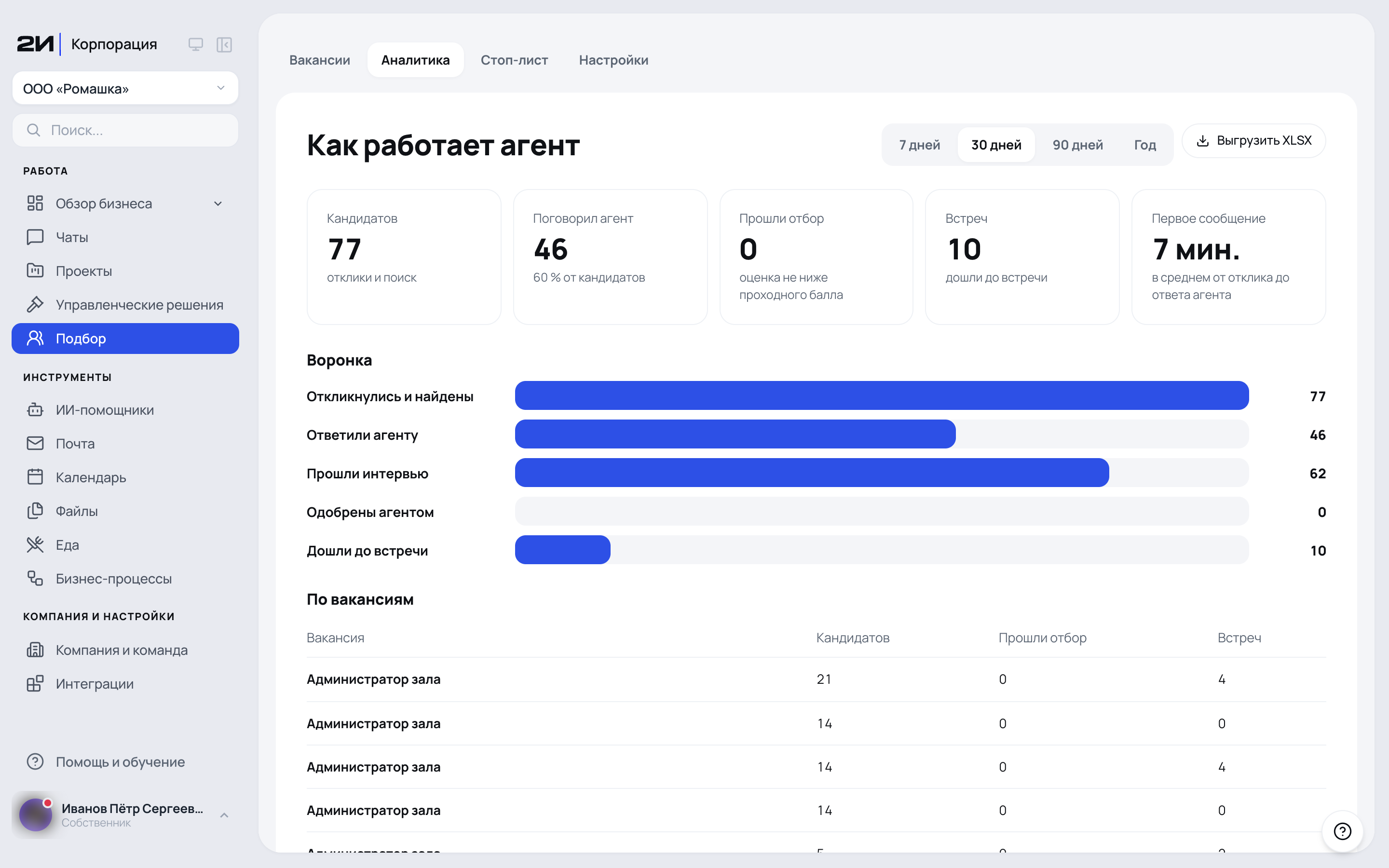
Task: Click the Управленческие решения gavel icon
Action: 35,304
